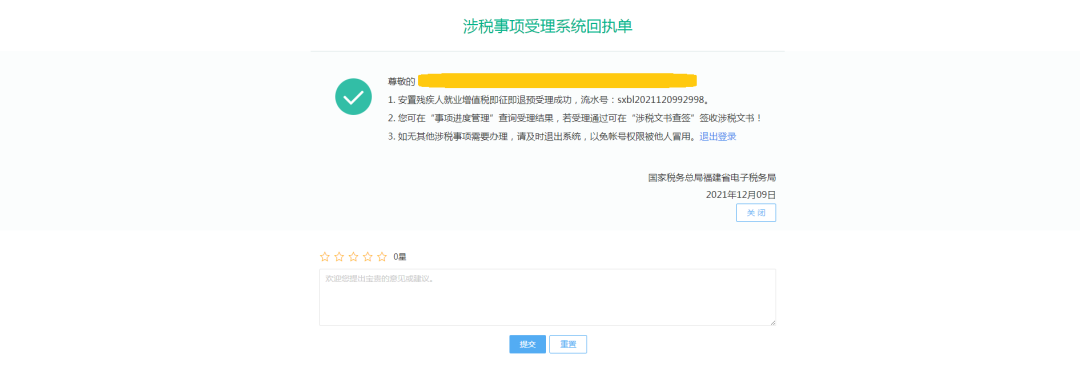Click the 涉税事项受理系统回执单 page title
1080x370 pixels.
[548, 26]
